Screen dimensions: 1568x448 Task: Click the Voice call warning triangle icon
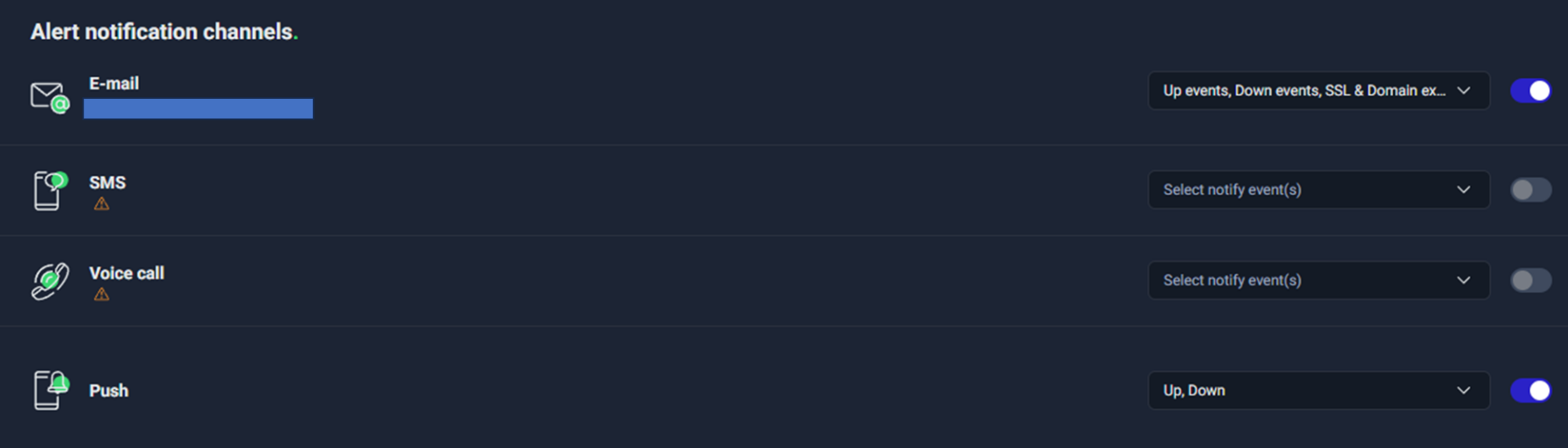(x=101, y=294)
